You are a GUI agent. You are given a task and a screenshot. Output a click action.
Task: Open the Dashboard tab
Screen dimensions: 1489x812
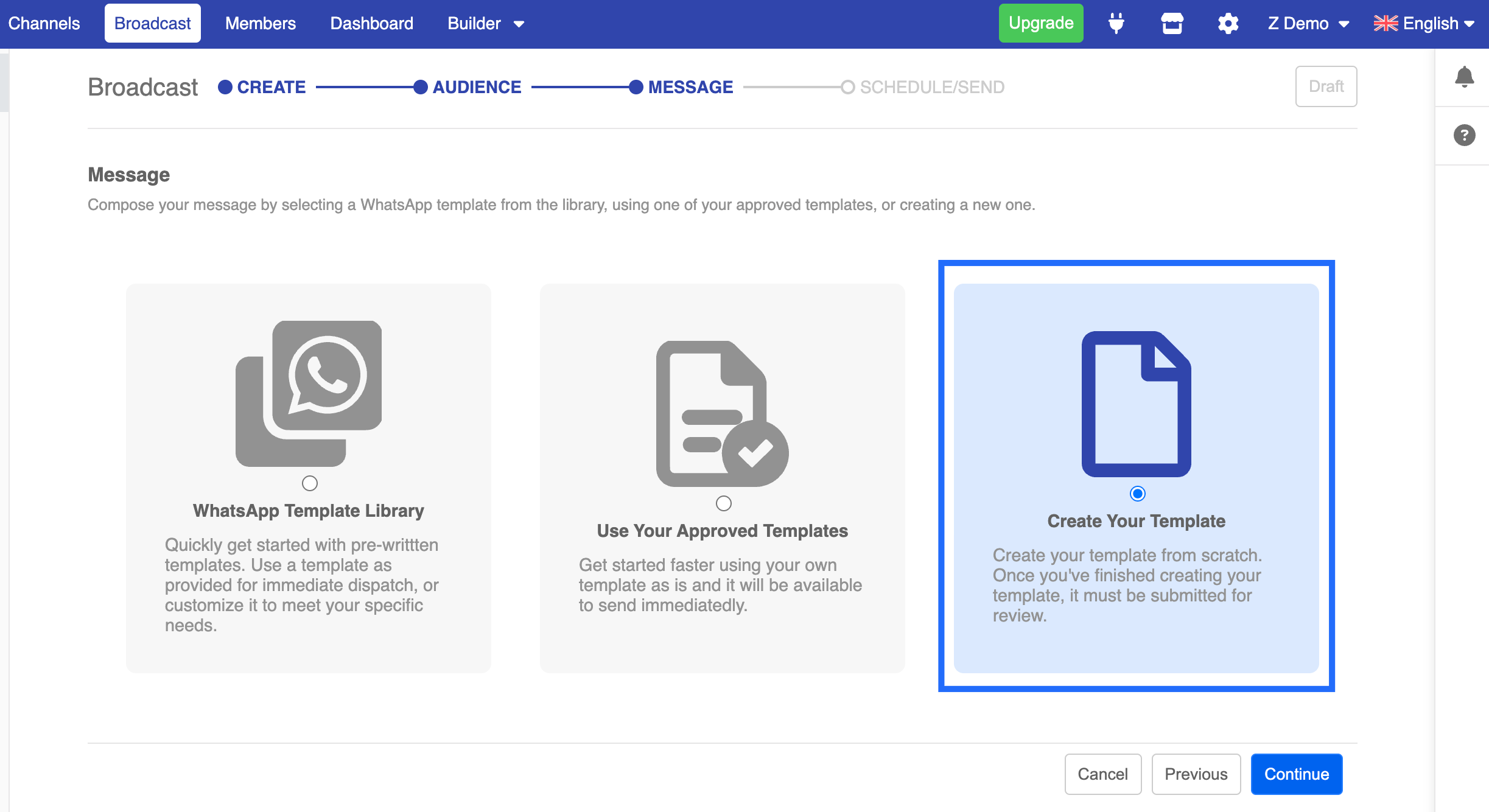[x=371, y=24]
